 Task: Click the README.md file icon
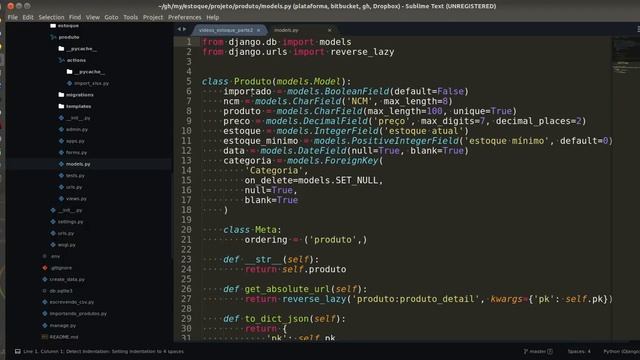45,337
